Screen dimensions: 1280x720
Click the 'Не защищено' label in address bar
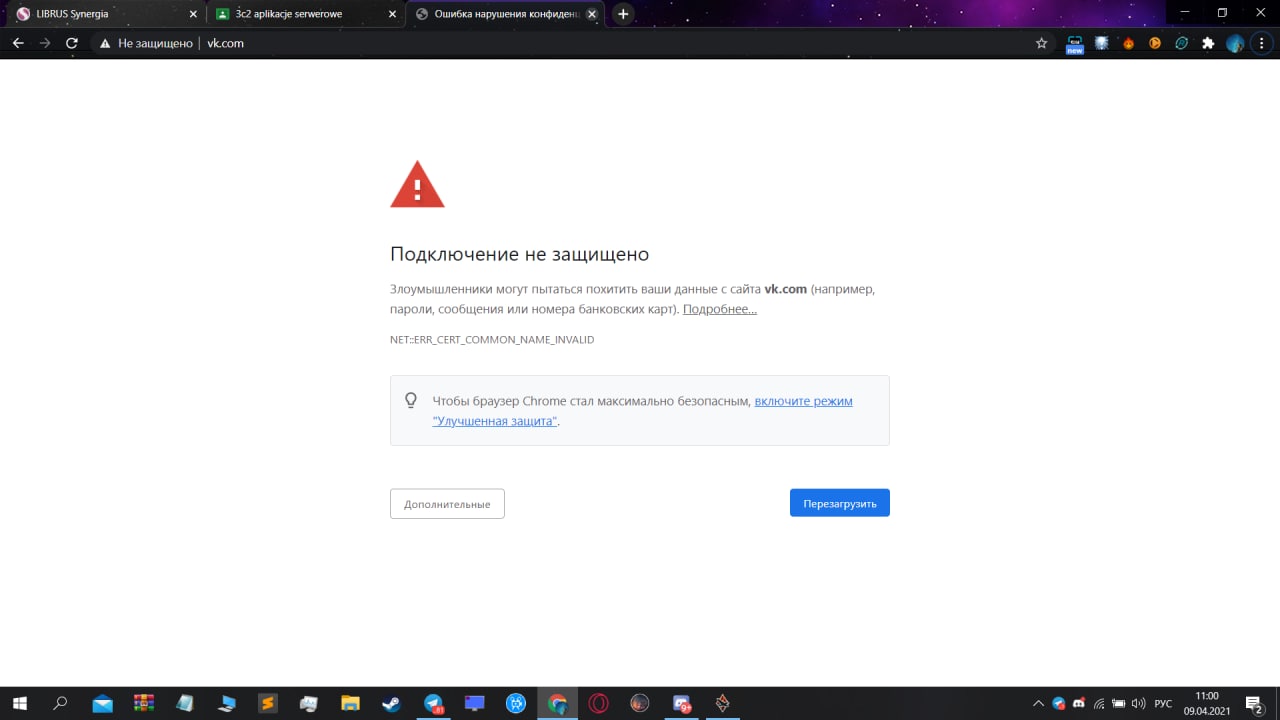155,43
